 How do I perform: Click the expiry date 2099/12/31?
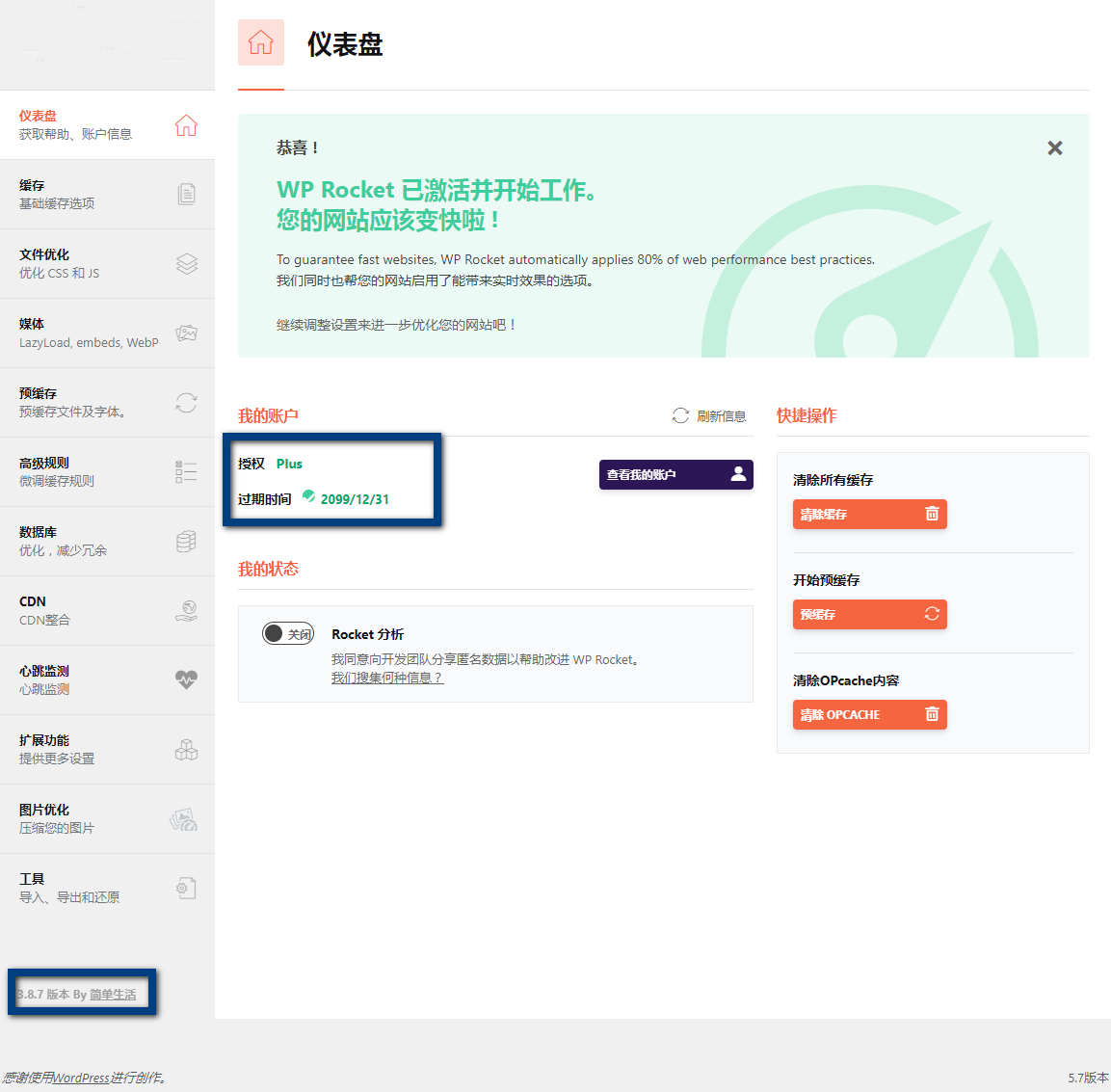[x=355, y=499]
